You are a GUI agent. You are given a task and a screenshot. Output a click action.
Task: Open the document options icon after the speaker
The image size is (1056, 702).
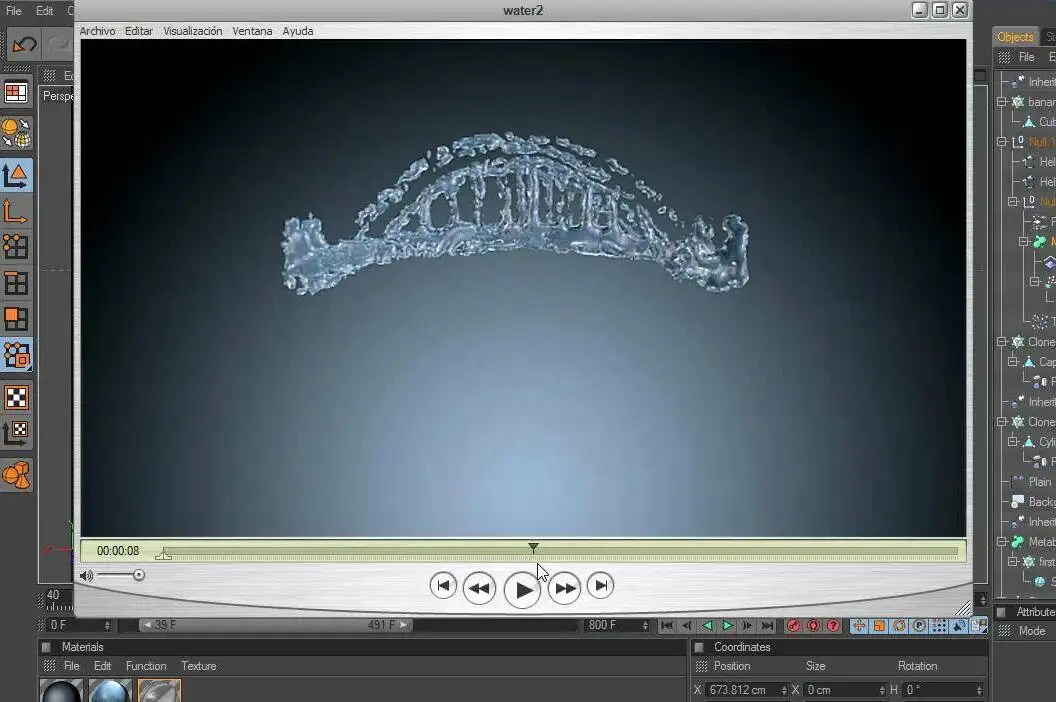click(x=978, y=626)
